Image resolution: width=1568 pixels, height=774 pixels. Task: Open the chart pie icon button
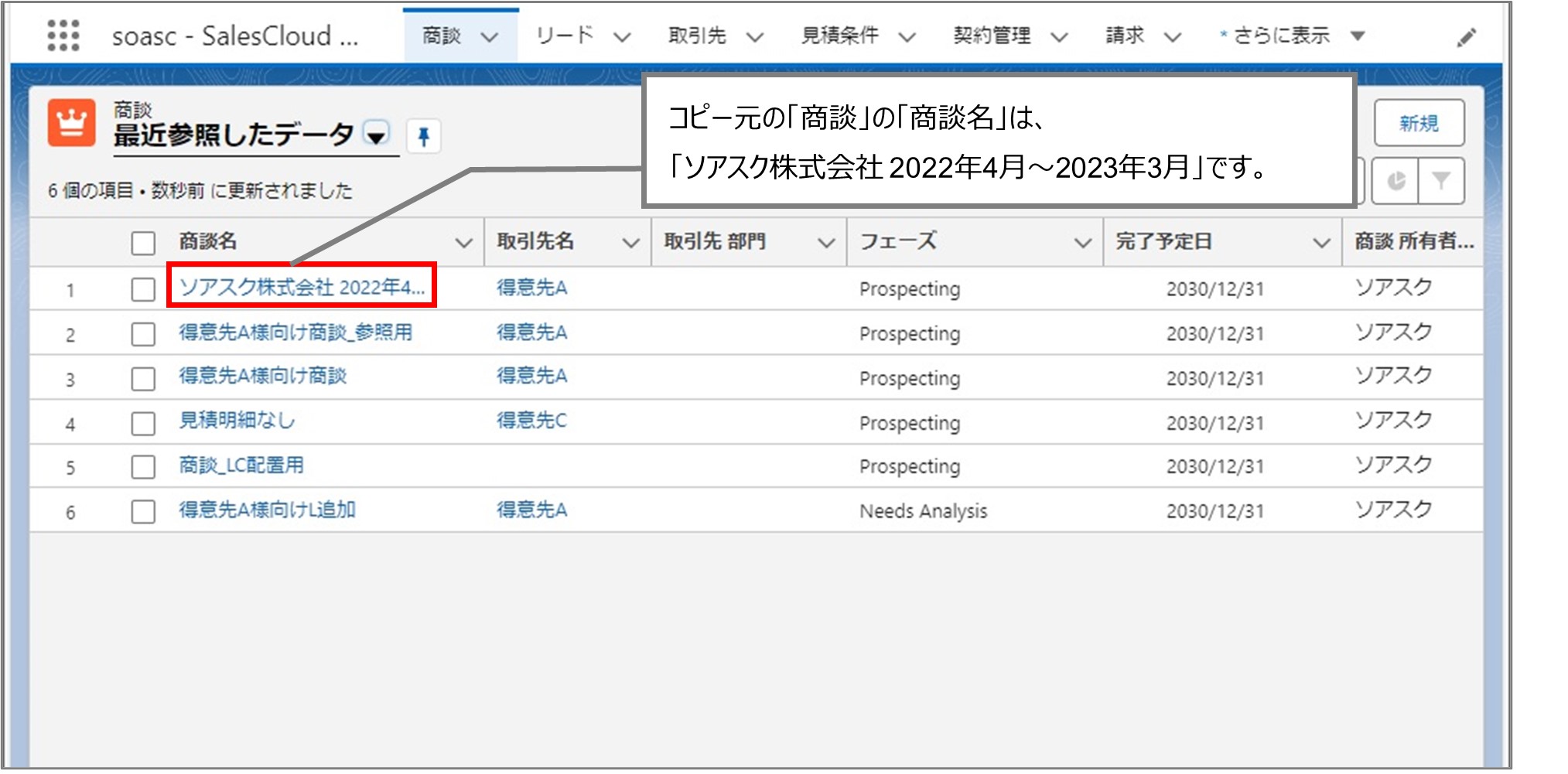(1395, 181)
